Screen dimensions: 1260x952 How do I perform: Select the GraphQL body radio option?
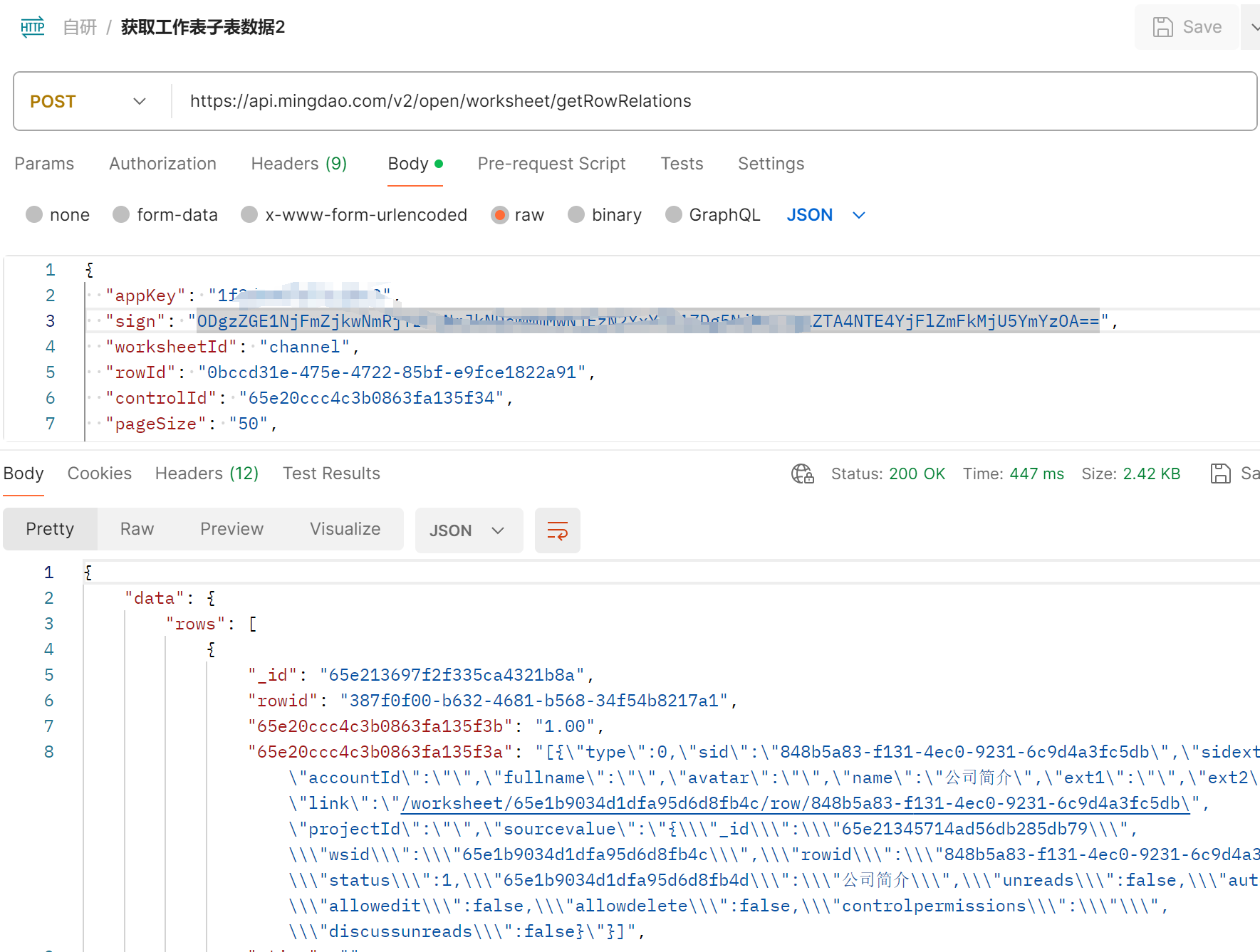673,215
